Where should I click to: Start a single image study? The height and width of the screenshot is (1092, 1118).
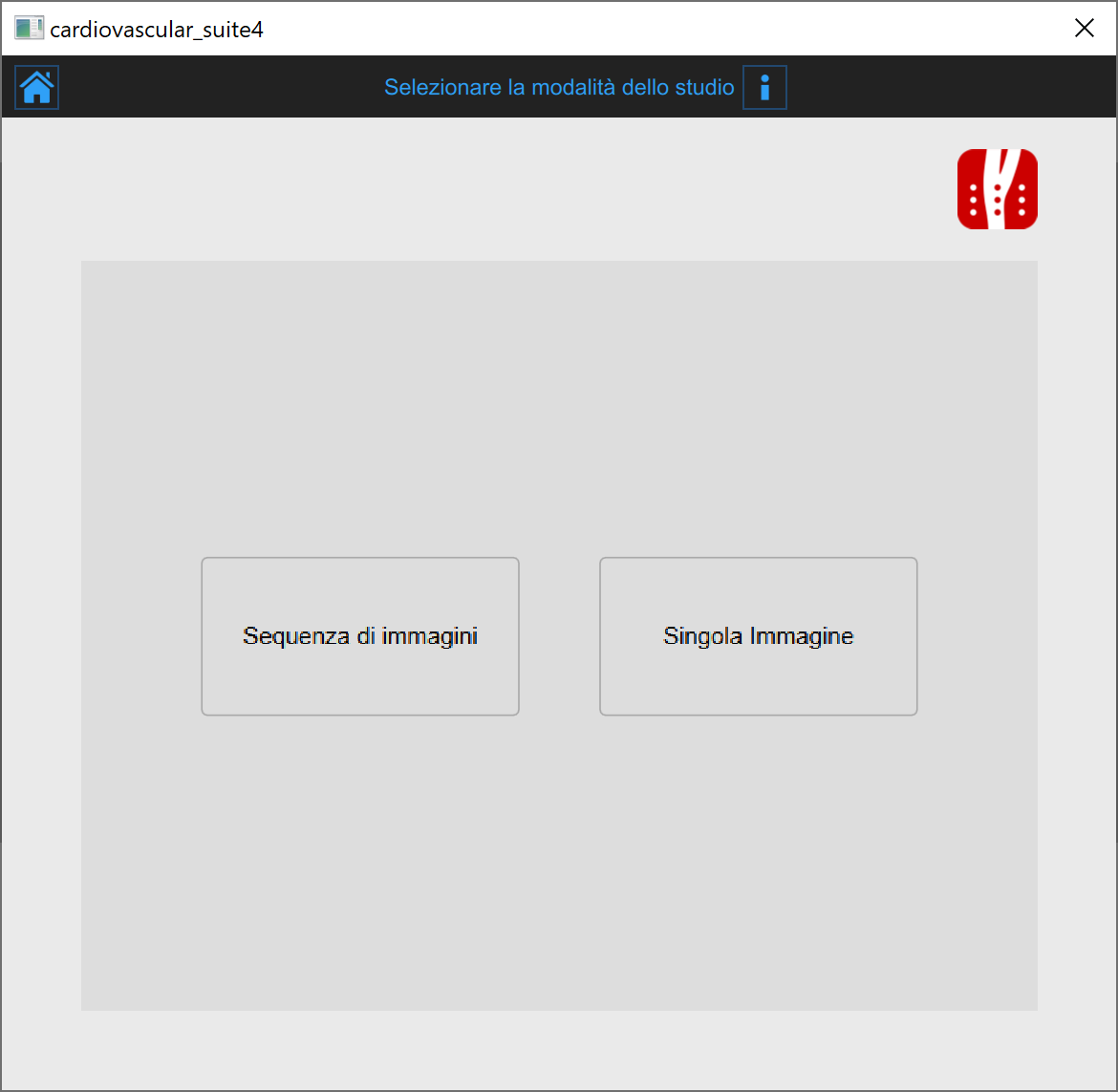(x=758, y=636)
